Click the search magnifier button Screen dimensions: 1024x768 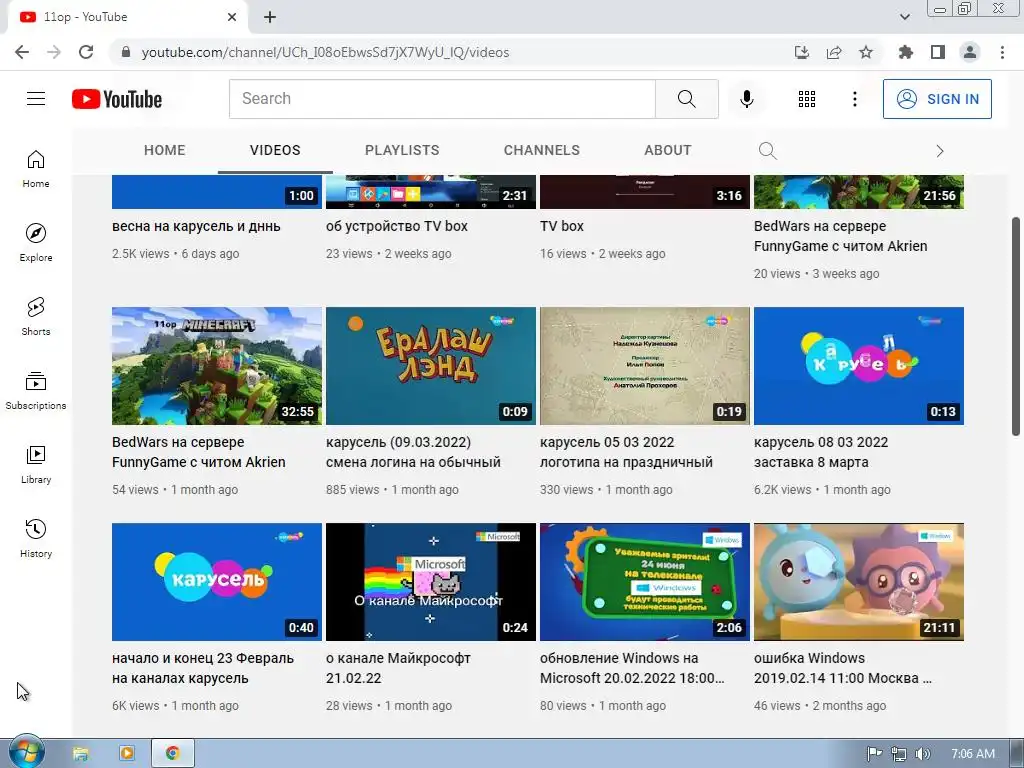click(686, 99)
